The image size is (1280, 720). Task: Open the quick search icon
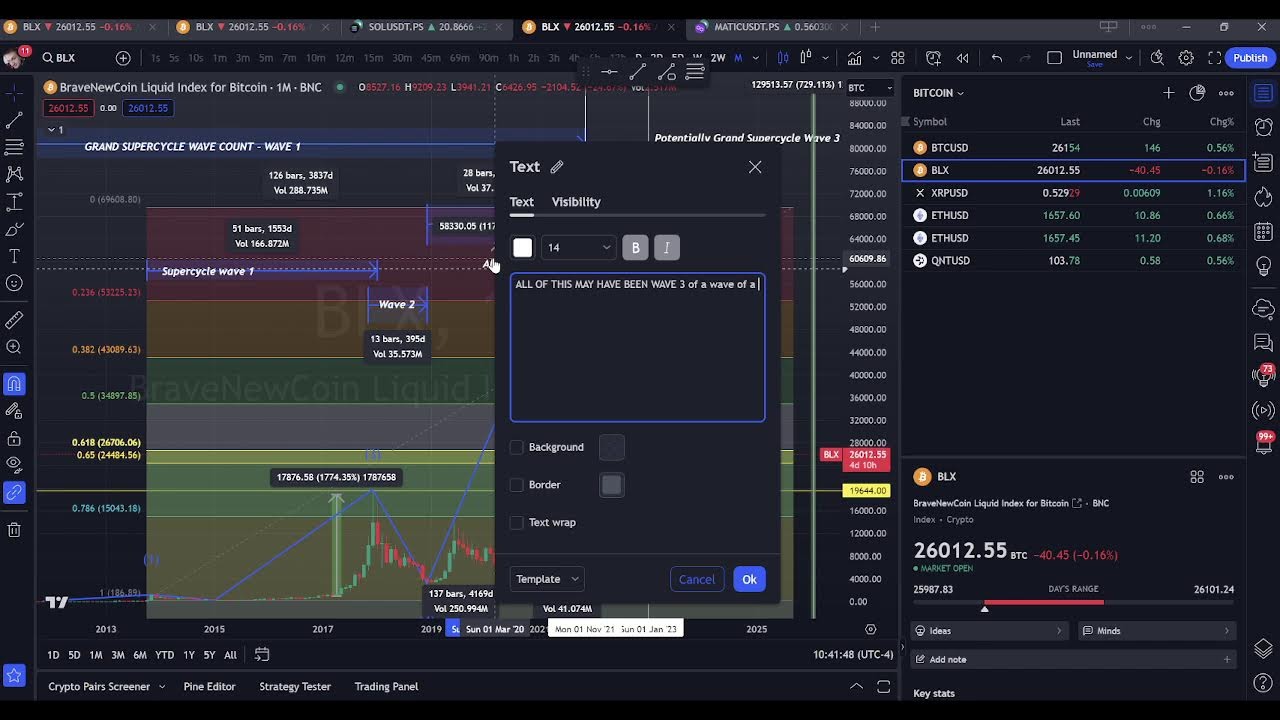(1157, 58)
